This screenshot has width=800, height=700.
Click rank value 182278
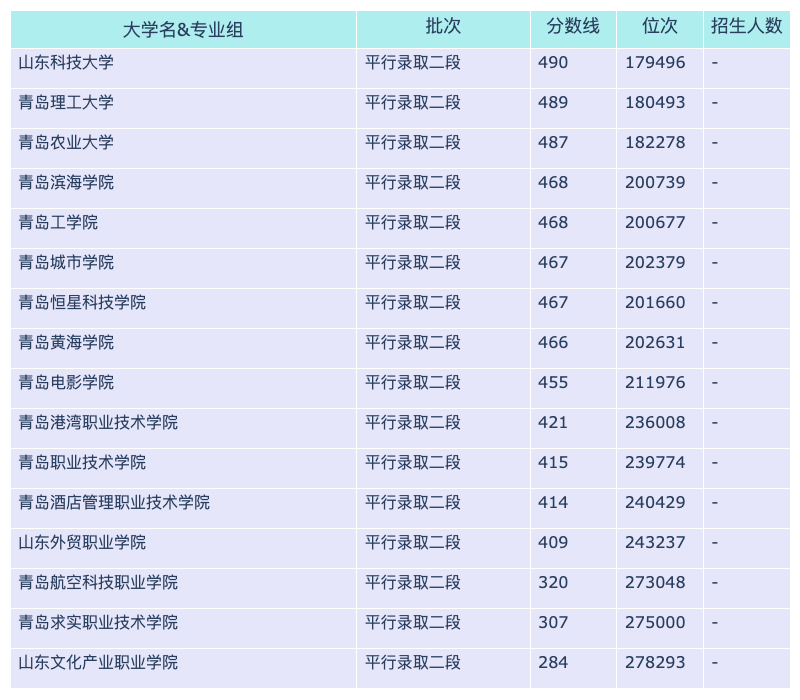click(655, 142)
